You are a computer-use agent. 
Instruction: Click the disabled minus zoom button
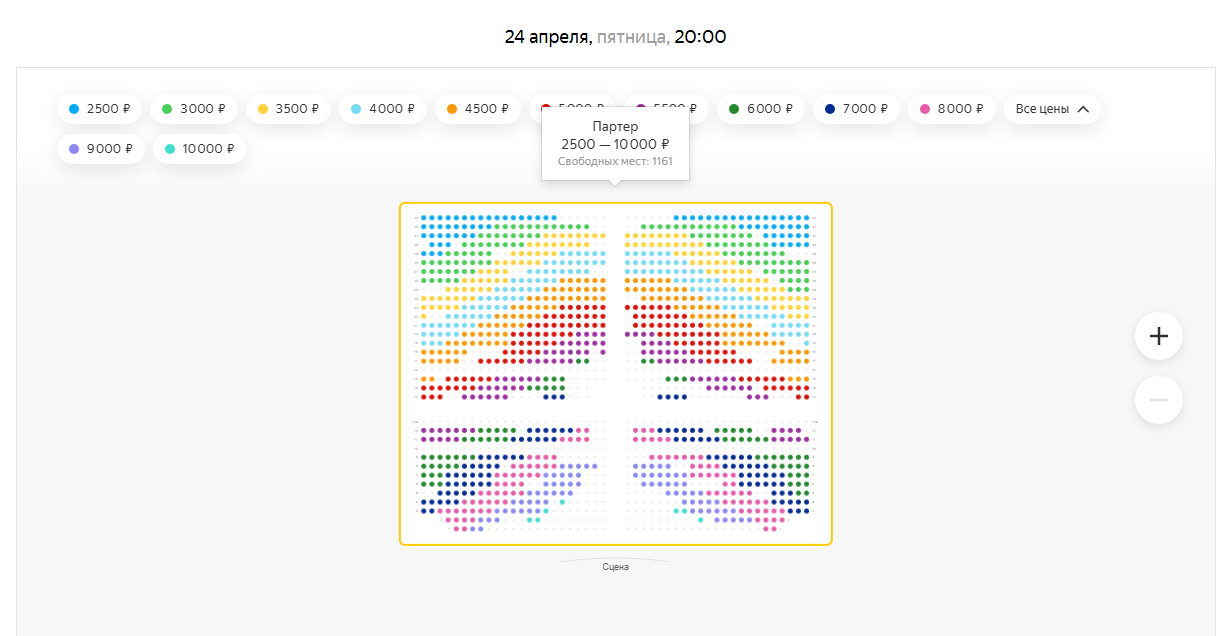coord(1158,401)
